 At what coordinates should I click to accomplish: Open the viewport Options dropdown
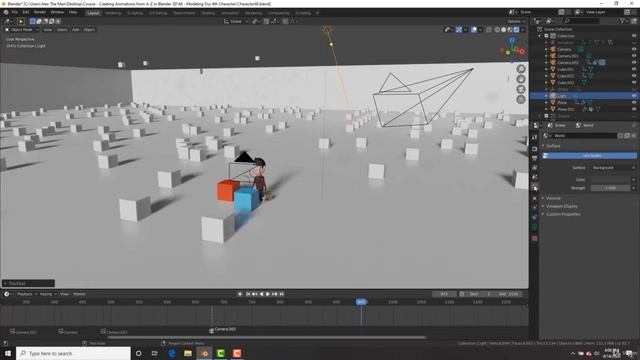(x=516, y=21)
